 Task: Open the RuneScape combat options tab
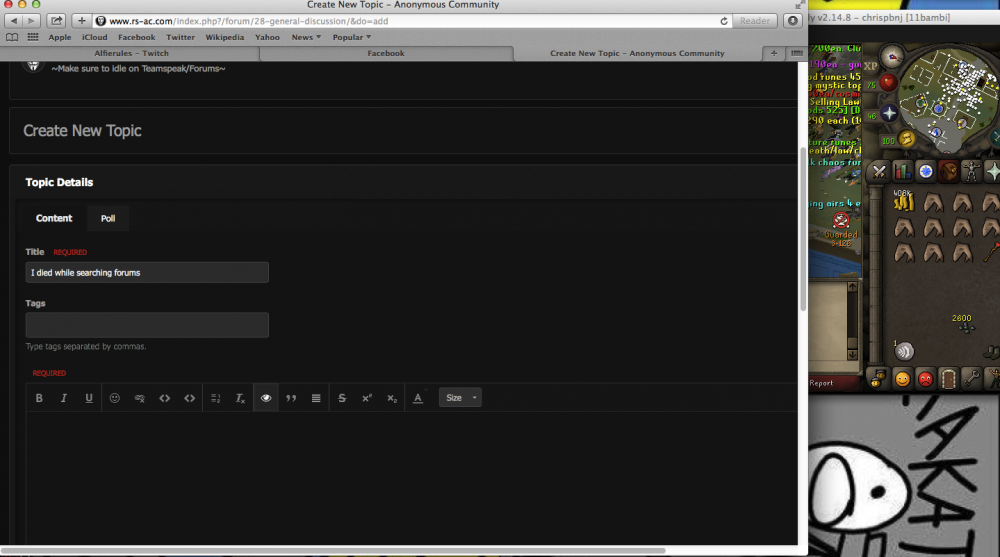879,172
